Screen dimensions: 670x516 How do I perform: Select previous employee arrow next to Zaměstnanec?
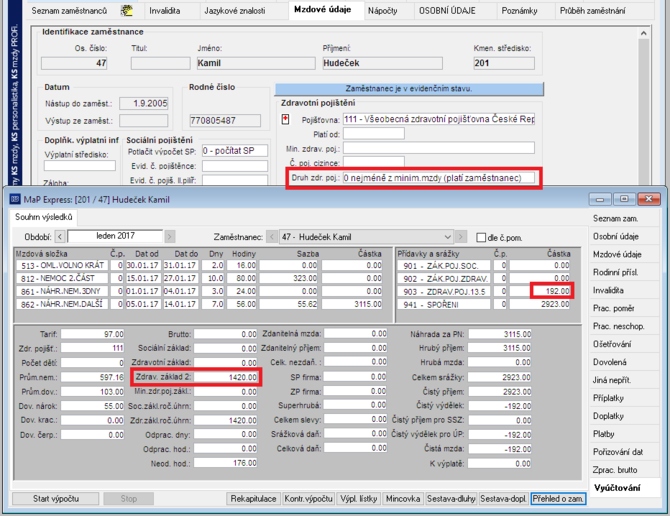point(271,236)
